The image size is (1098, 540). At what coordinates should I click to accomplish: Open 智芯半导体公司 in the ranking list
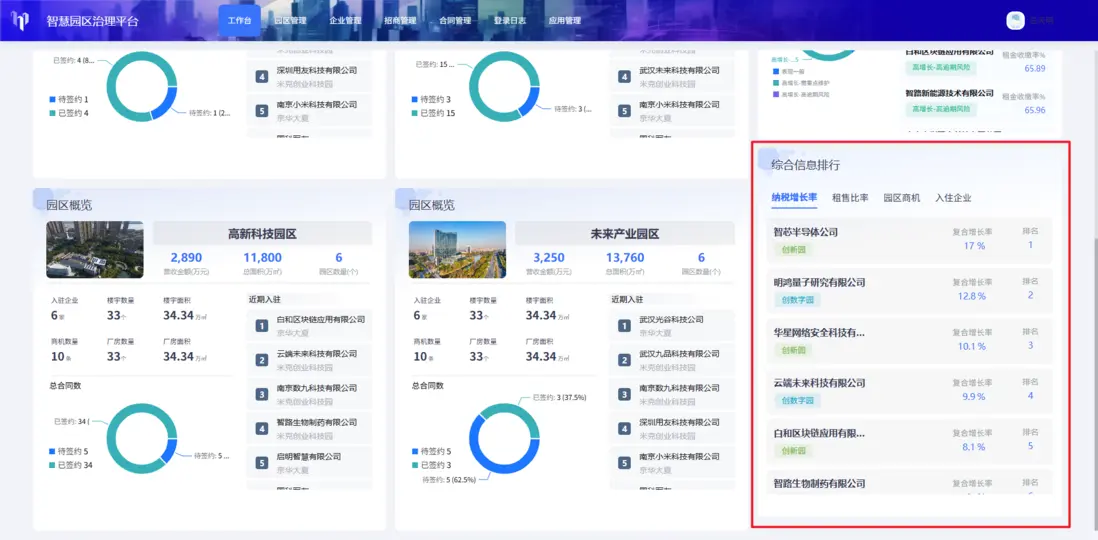click(x=910, y=240)
